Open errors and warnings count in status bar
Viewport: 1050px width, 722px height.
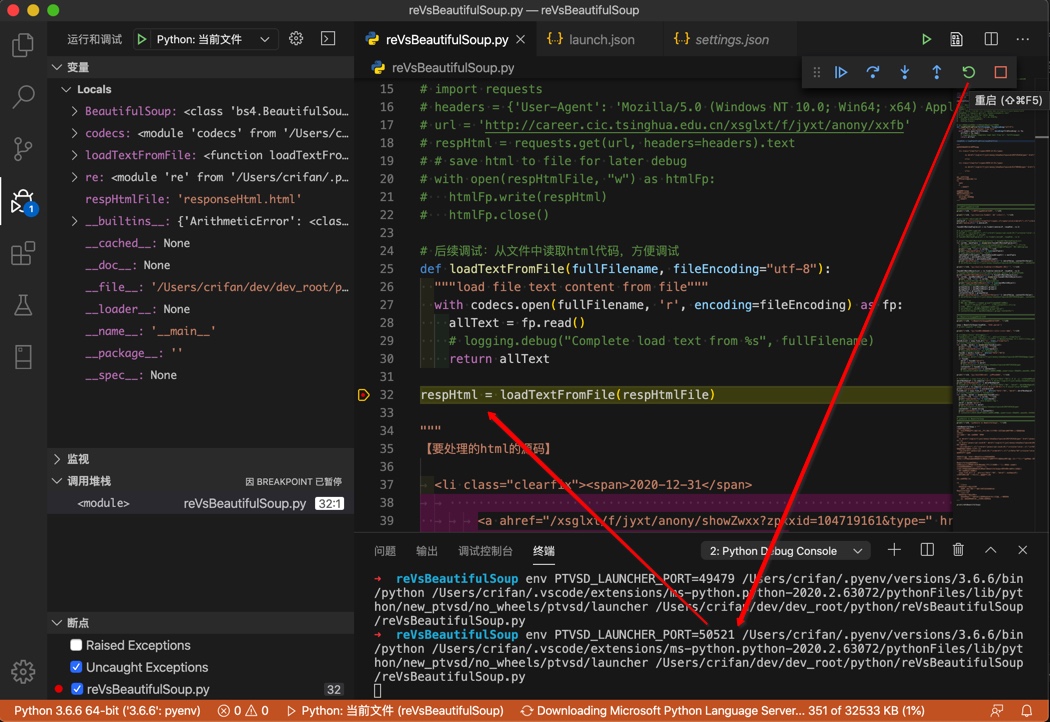point(243,711)
